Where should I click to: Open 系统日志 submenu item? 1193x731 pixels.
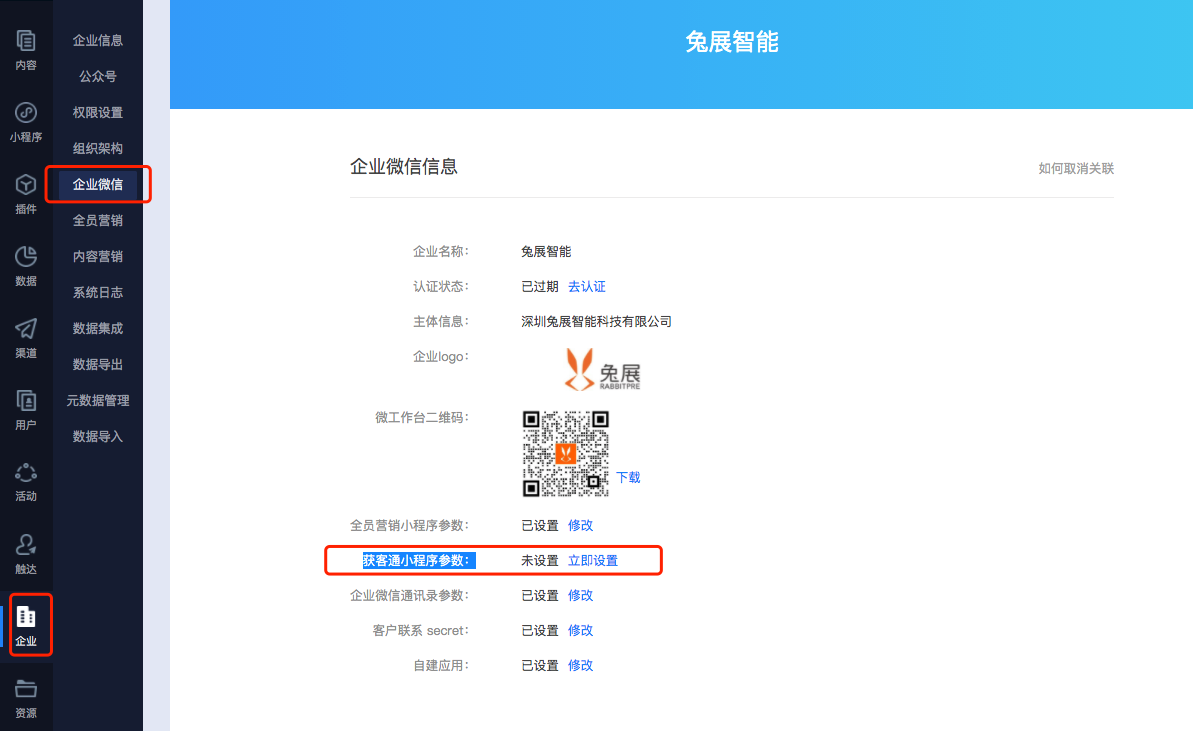[97, 292]
